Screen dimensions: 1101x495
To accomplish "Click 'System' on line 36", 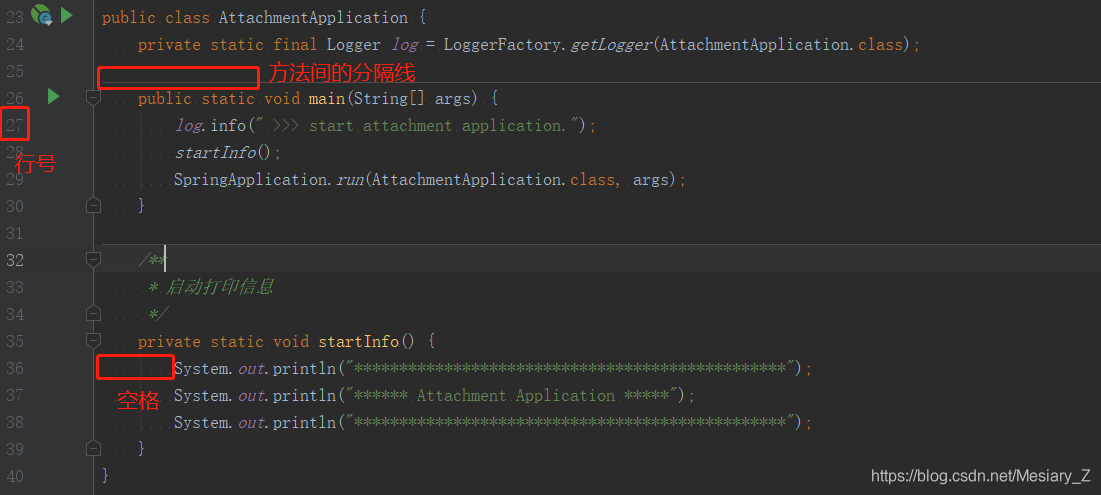I will (202, 369).
